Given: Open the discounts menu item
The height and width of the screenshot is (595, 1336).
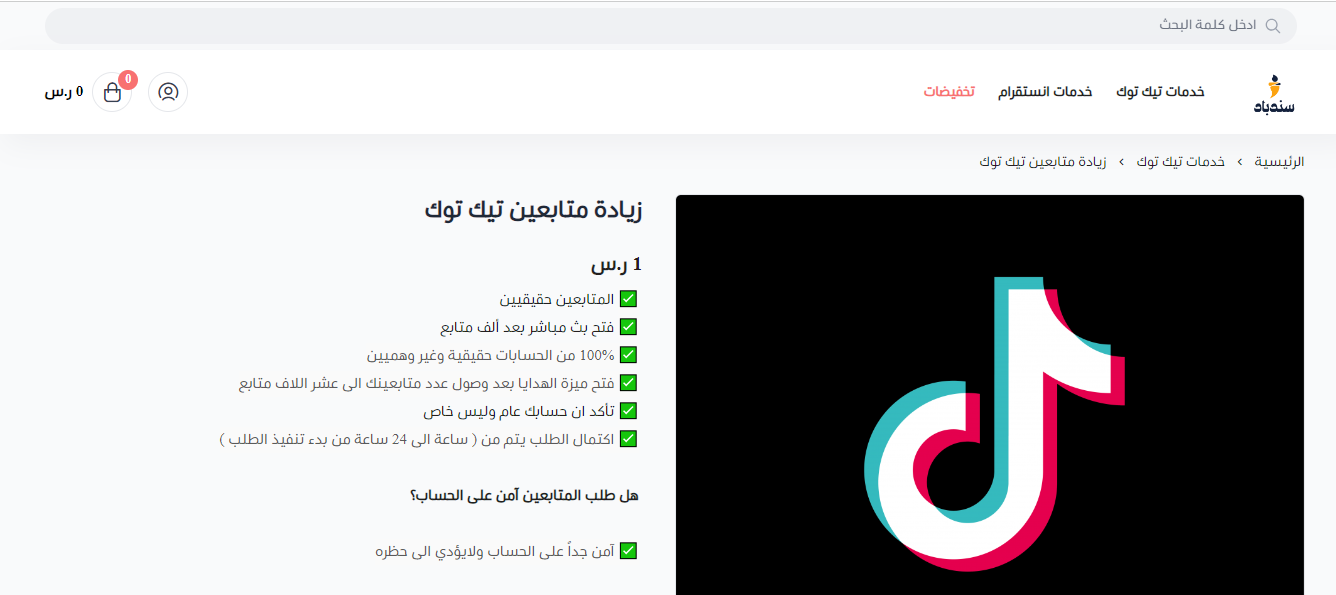Looking at the screenshot, I should (x=949, y=92).
